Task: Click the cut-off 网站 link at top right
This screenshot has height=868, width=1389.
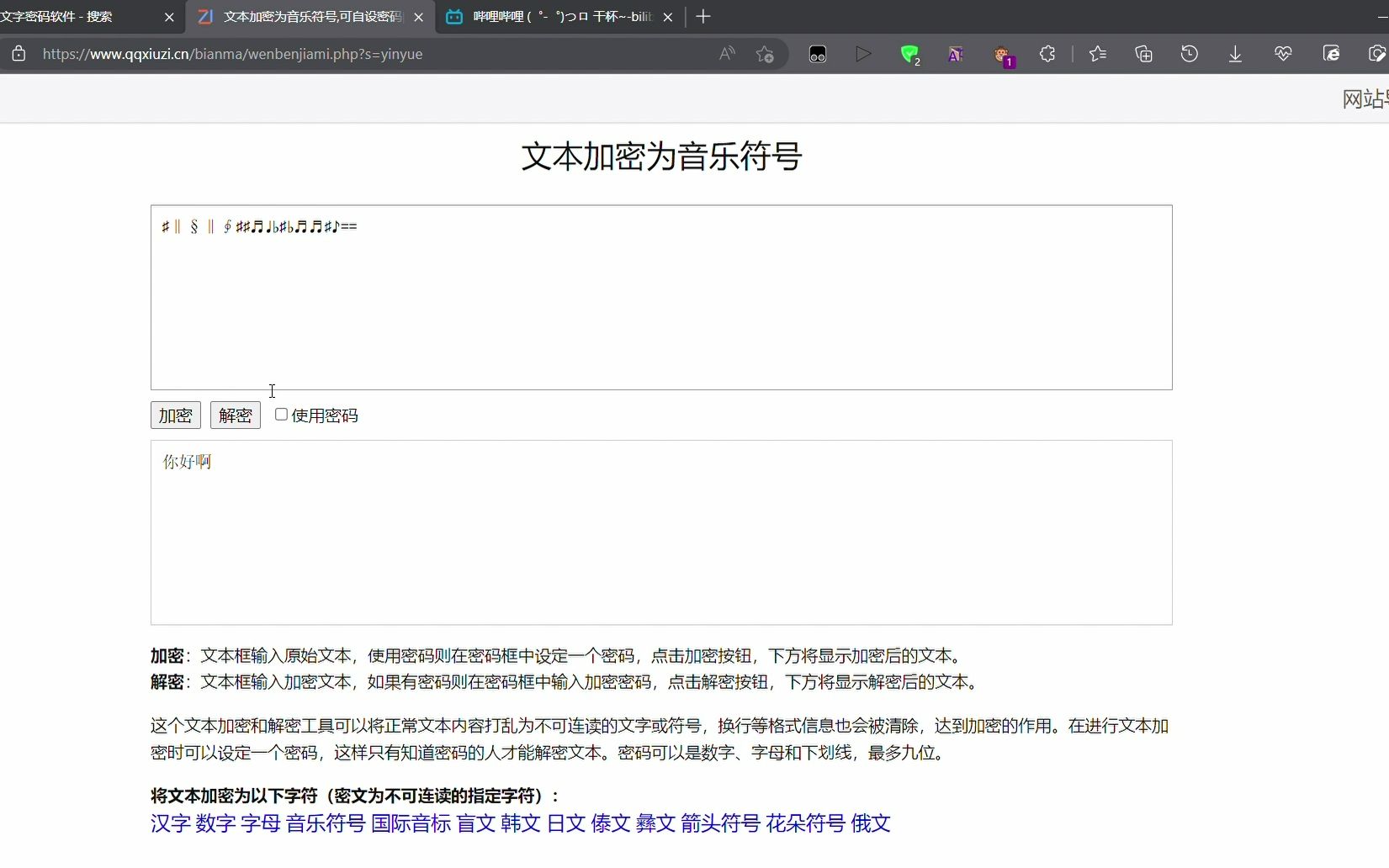Action: [x=1365, y=99]
